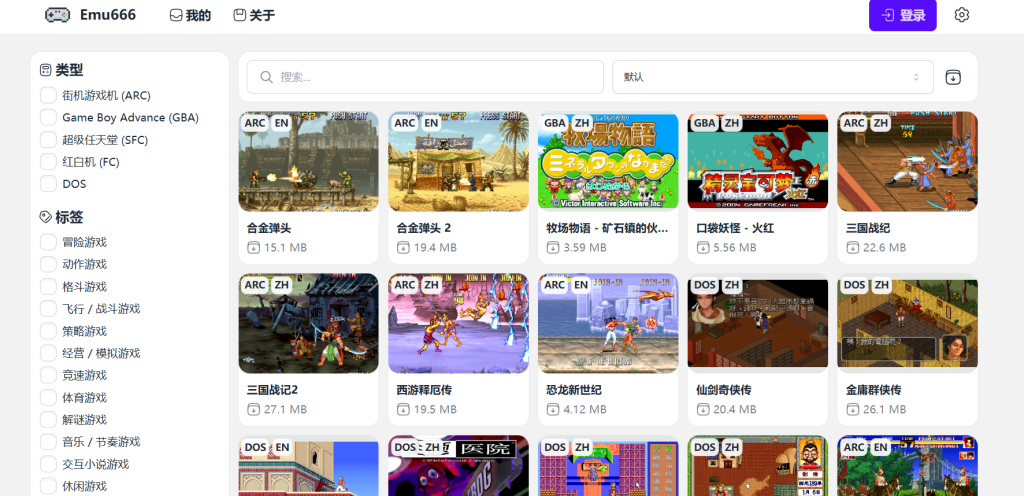Click the download icon next to 19.5 MB
This screenshot has width=1024, height=496.
(402, 410)
